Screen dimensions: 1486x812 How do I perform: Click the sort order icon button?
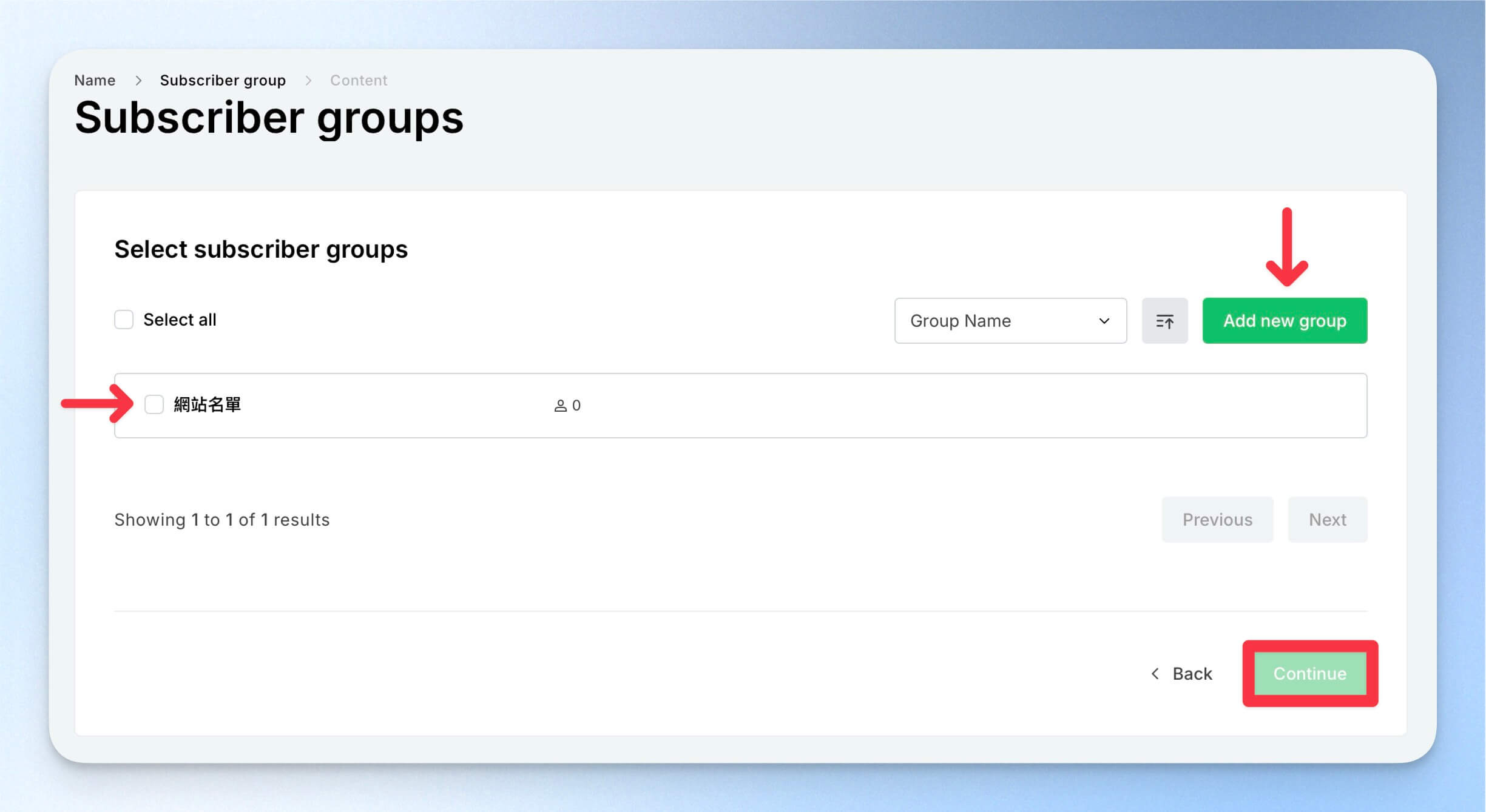1164,321
